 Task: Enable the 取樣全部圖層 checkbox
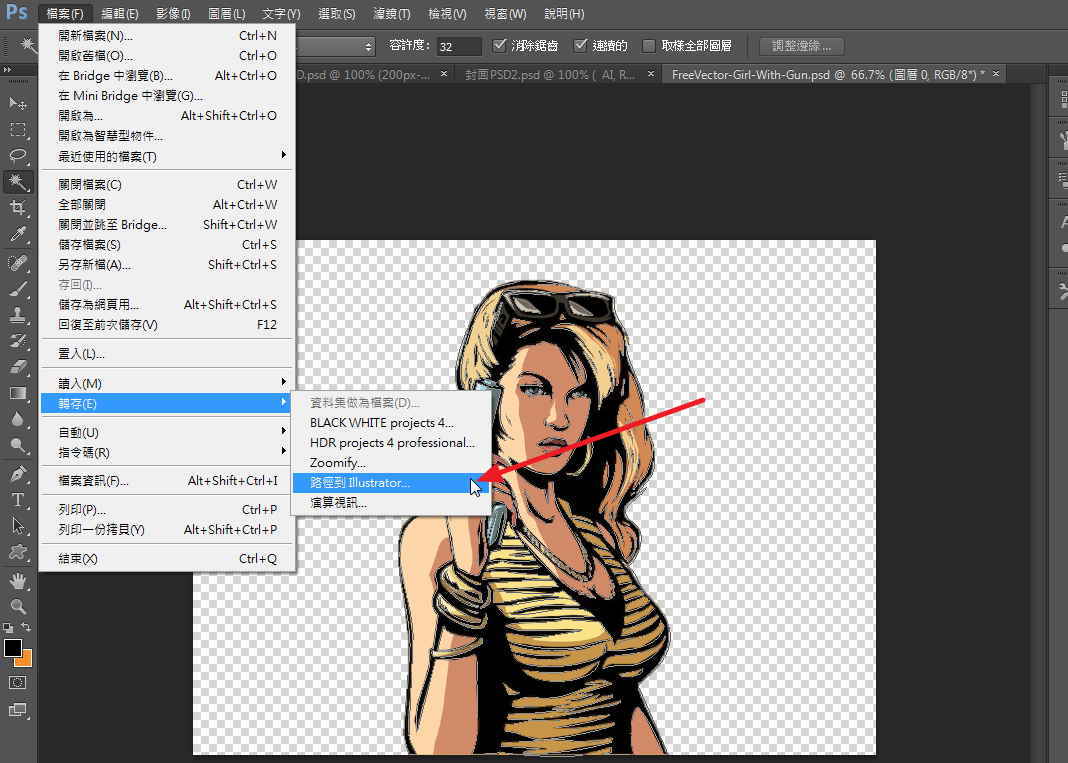(649, 46)
